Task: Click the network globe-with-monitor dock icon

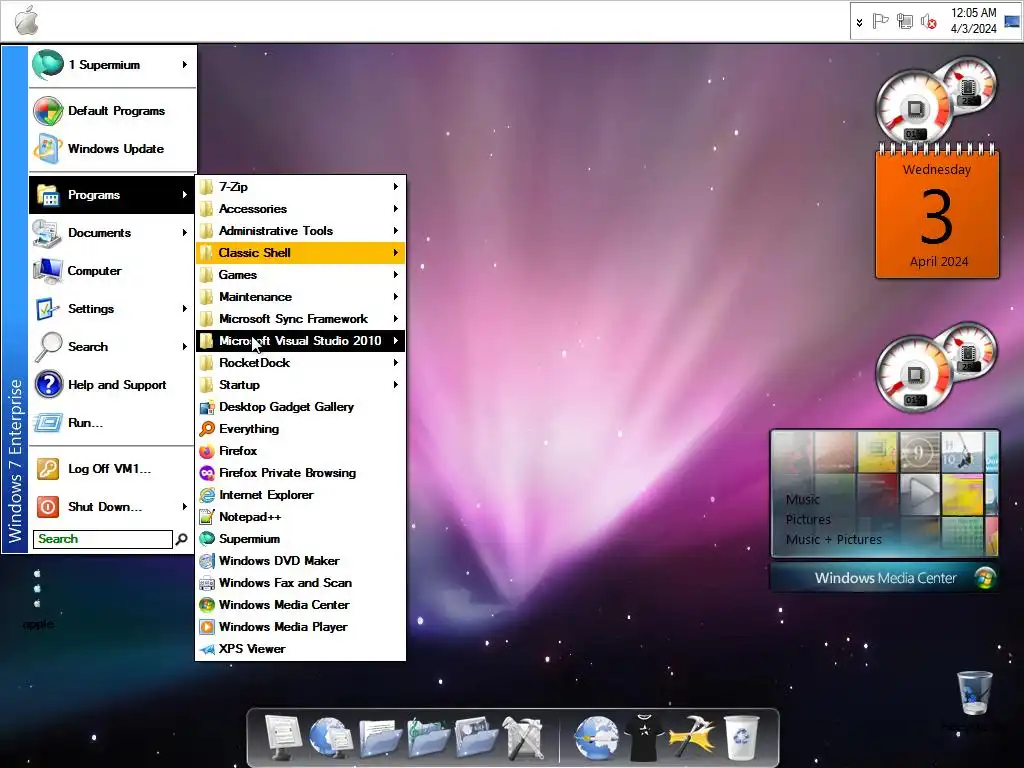Action: (x=331, y=737)
